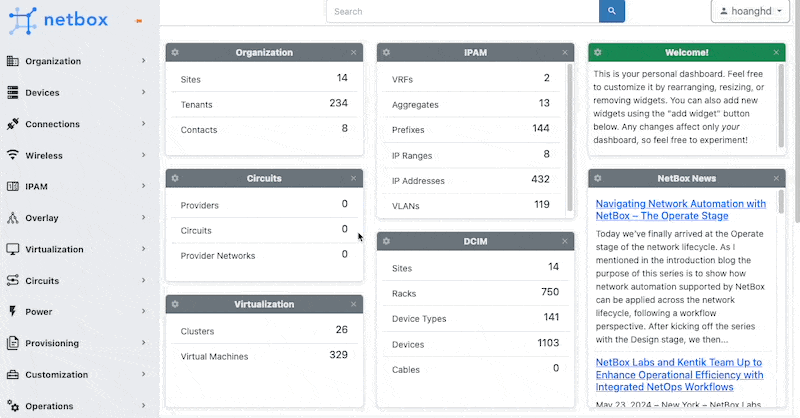Click the Overlay graph icon in sidebar
The image size is (800, 418).
pos(13,218)
